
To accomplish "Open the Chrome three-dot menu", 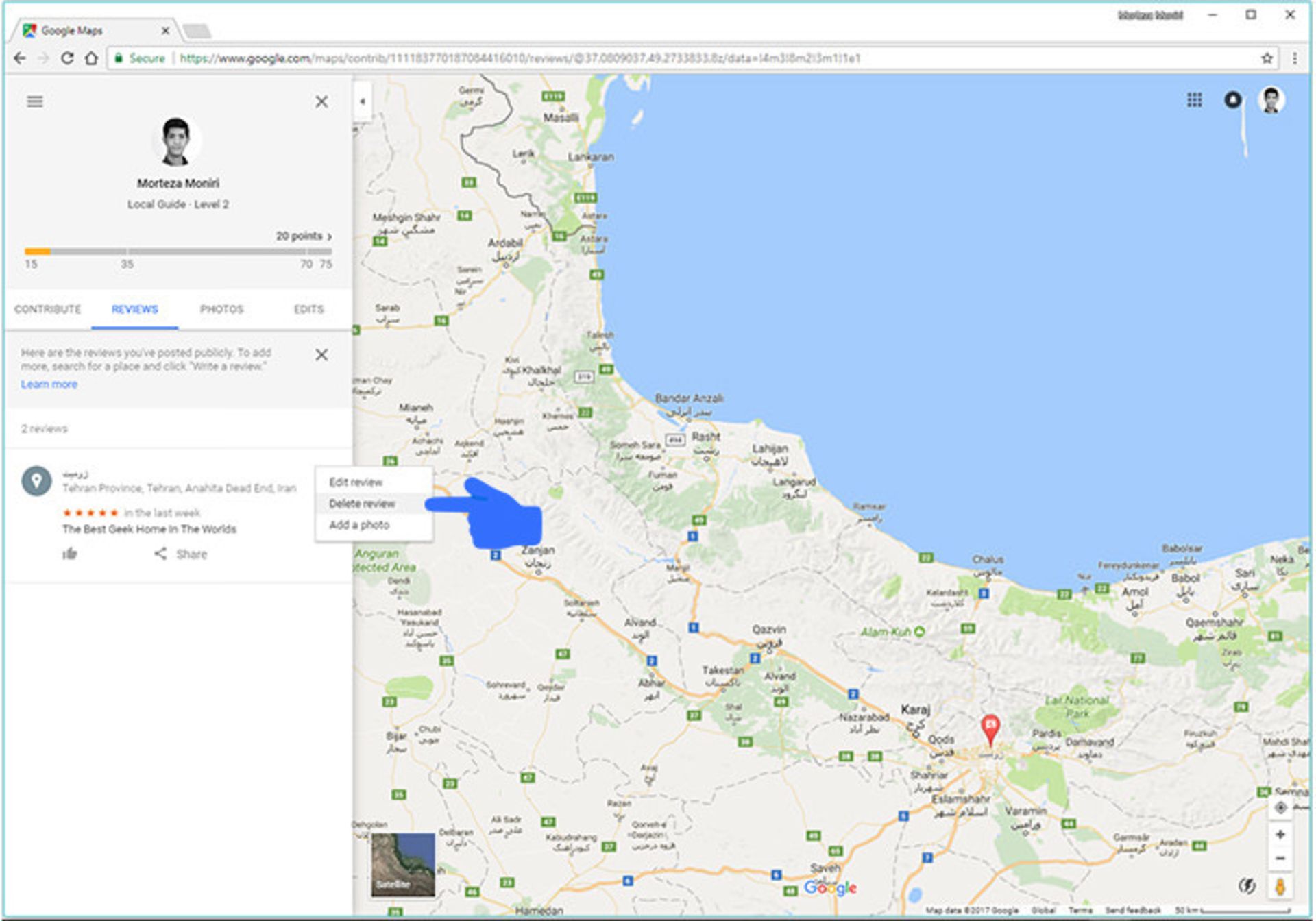I will [x=1294, y=58].
